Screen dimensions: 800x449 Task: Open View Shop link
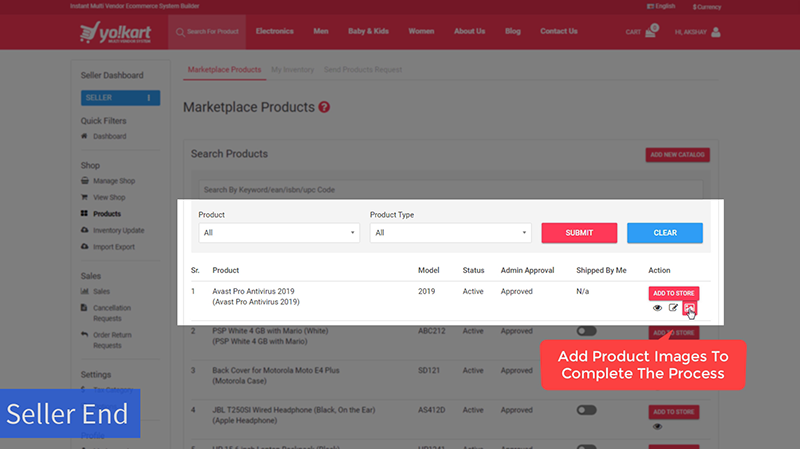click(109, 197)
